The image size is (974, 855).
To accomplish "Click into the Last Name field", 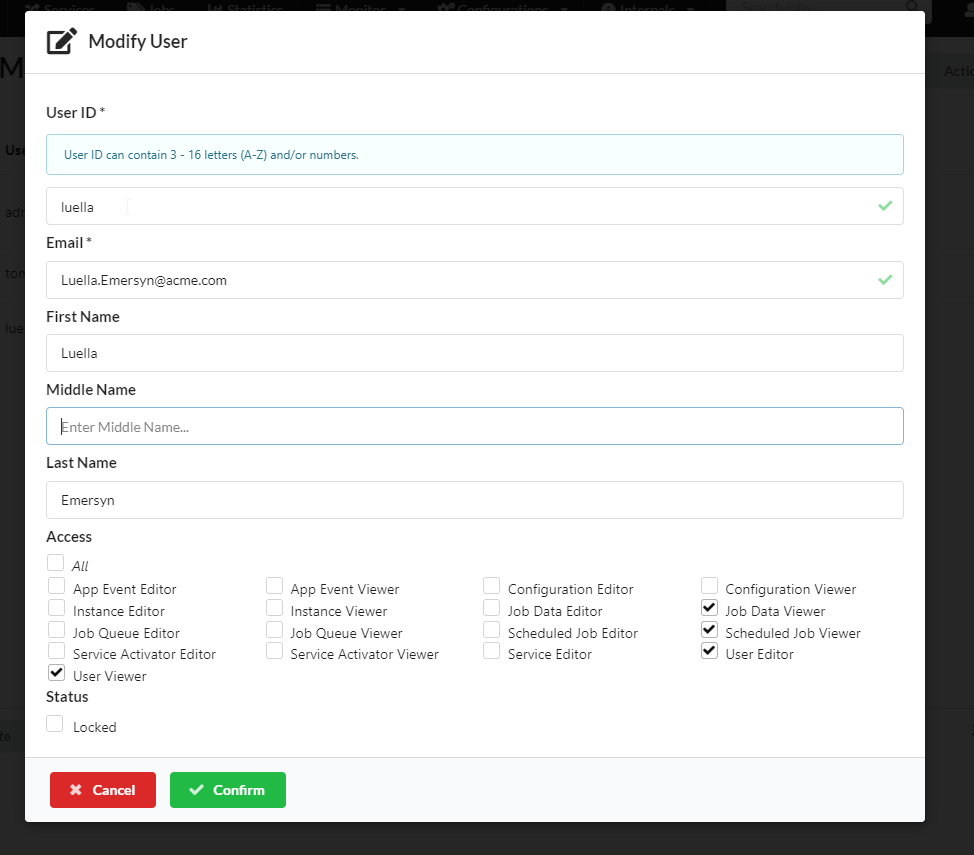I will pos(474,500).
